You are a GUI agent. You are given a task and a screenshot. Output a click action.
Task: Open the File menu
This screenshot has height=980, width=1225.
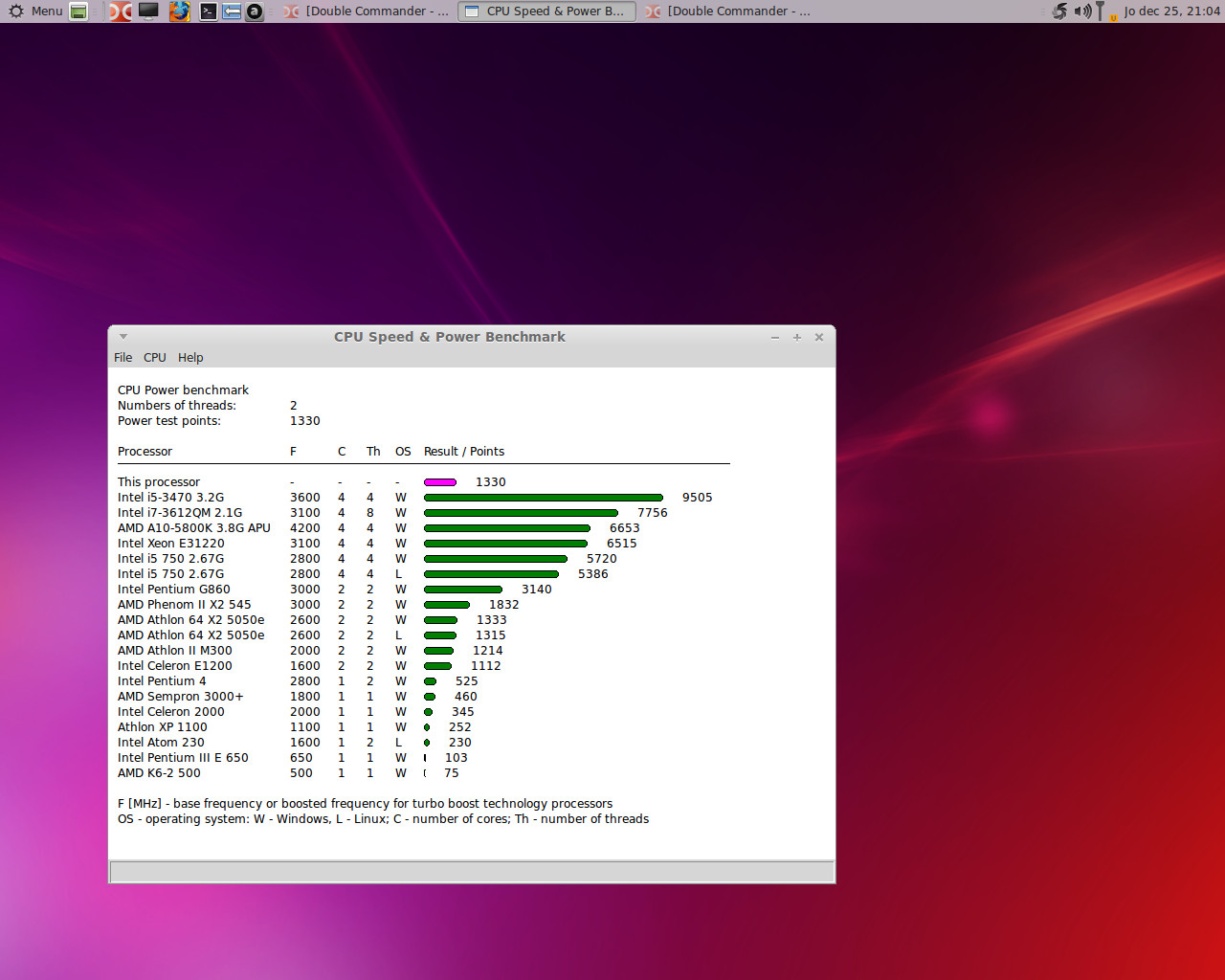123,358
